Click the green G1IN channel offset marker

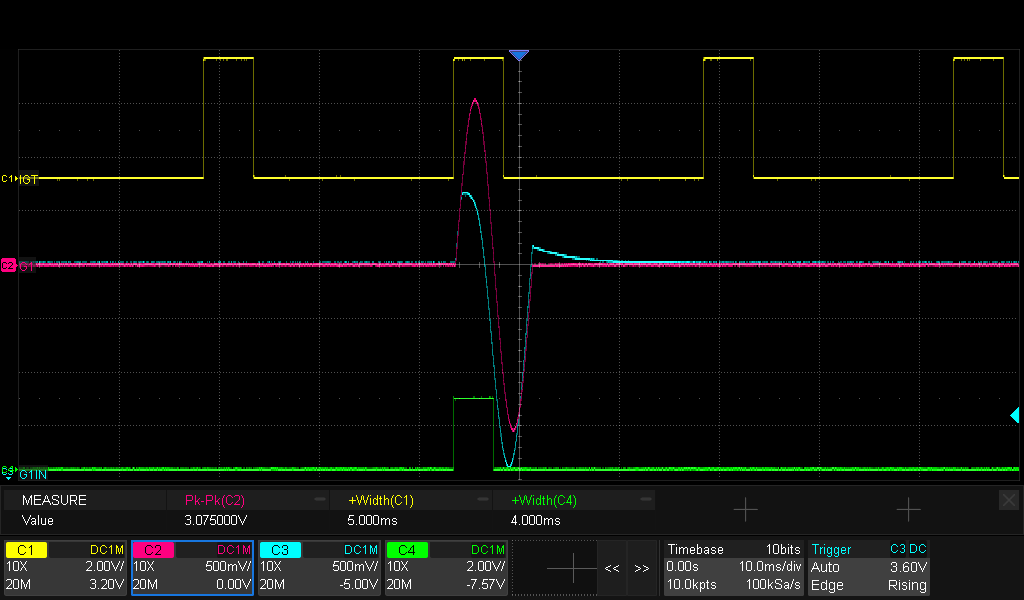coord(8,470)
